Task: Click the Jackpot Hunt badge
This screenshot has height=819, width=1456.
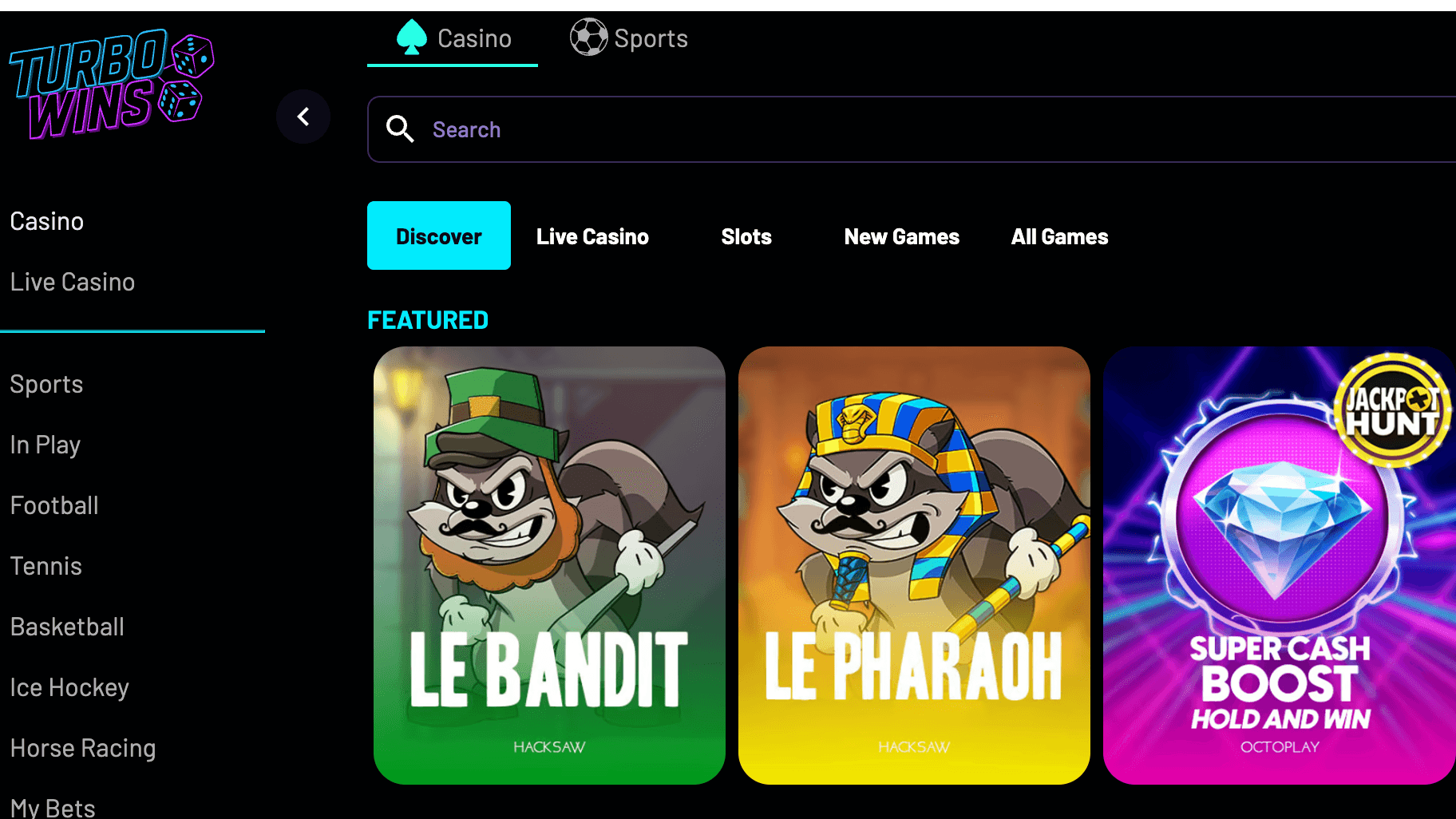Action: [x=1393, y=409]
